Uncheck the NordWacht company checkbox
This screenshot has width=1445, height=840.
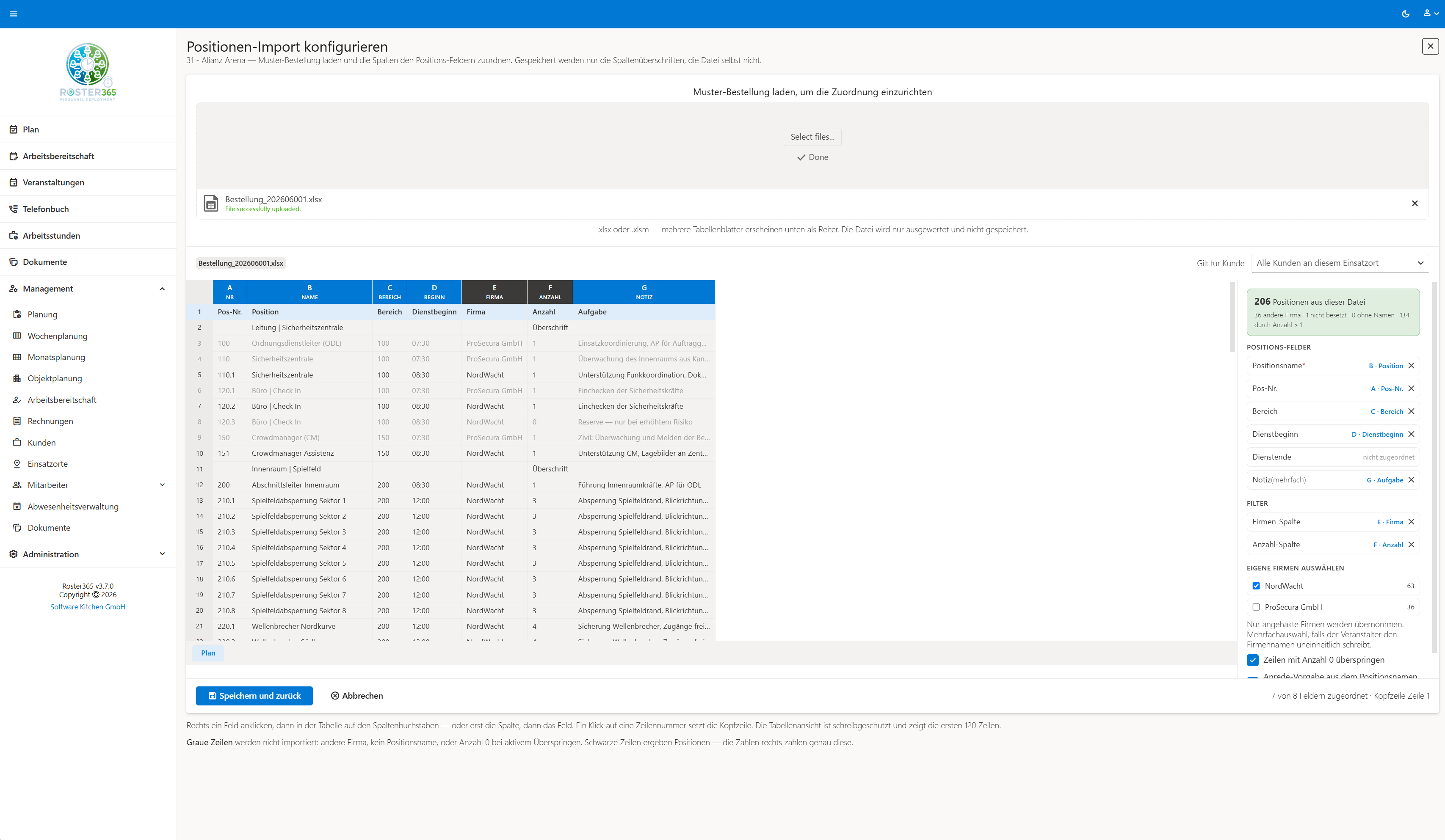pos(1256,586)
